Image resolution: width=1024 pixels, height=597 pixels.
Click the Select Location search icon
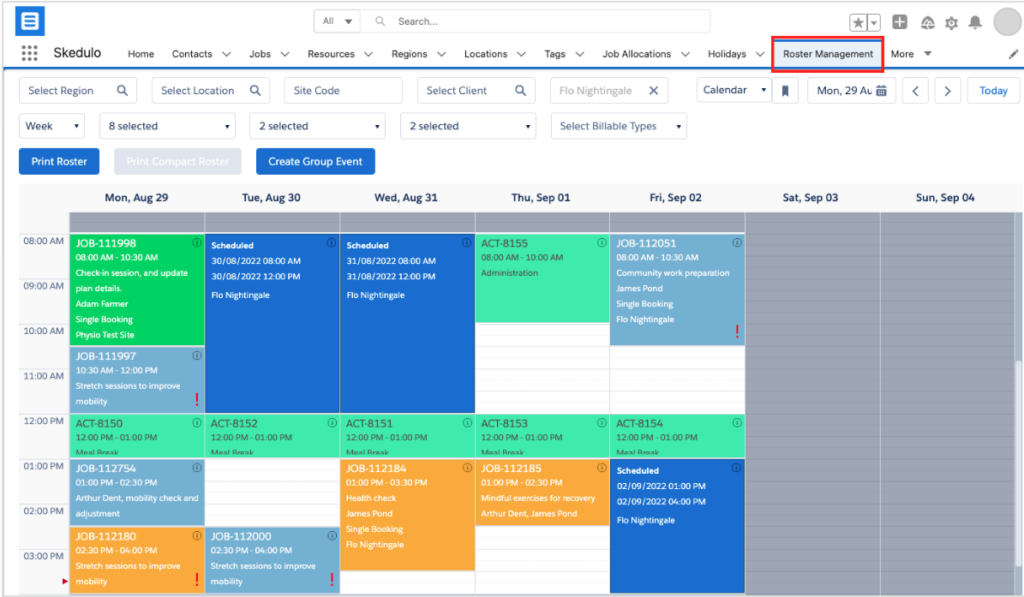coord(255,91)
